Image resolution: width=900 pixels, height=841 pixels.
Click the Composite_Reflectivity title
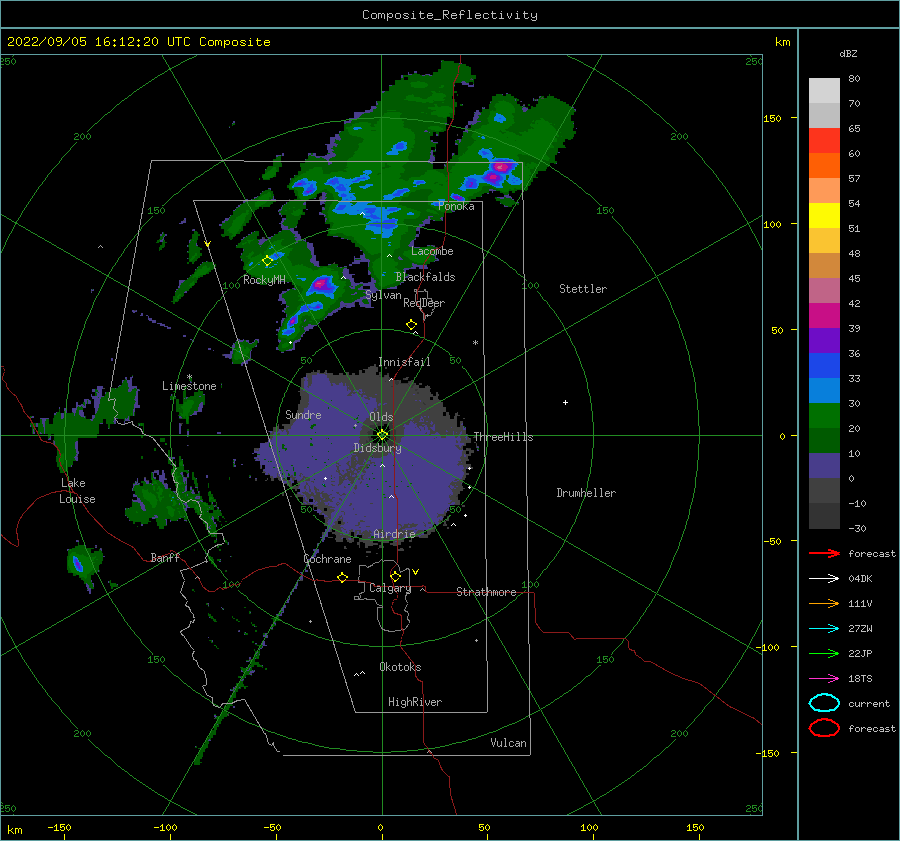[x=450, y=15]
